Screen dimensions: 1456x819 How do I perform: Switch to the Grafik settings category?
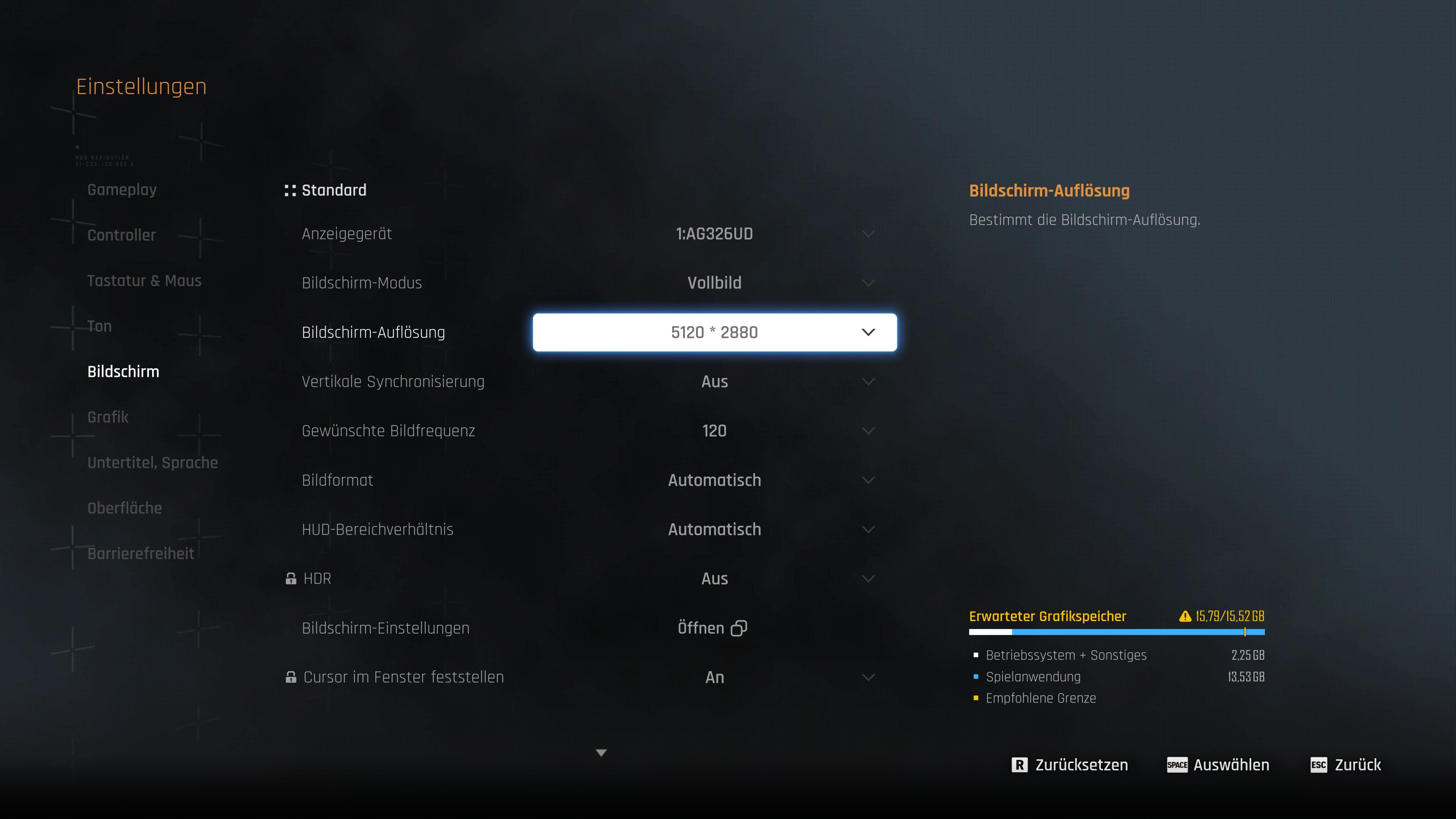(108, 417)
